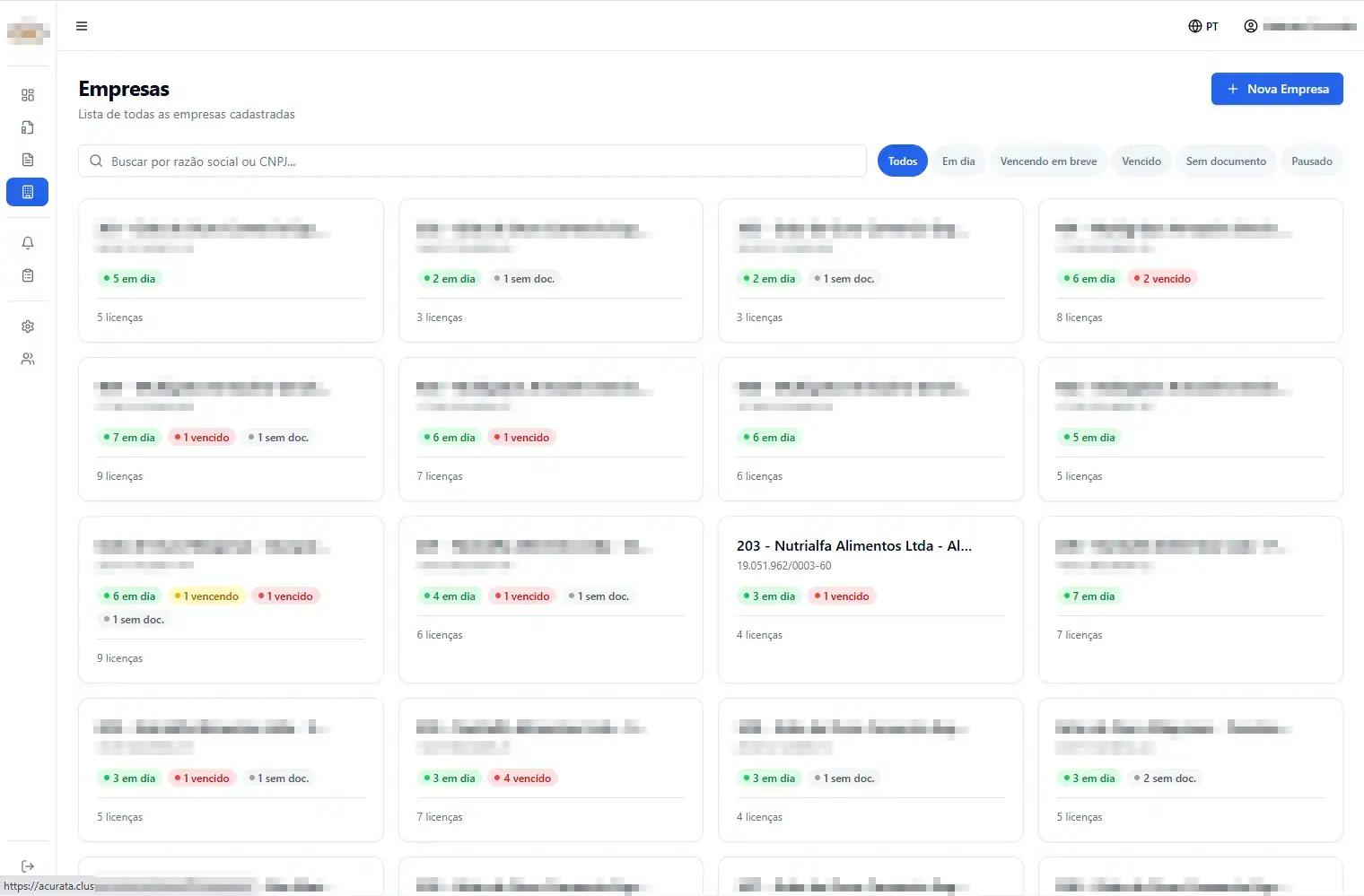Click the globe language icon
The image size is (1364, 896).
(1194, 26)
